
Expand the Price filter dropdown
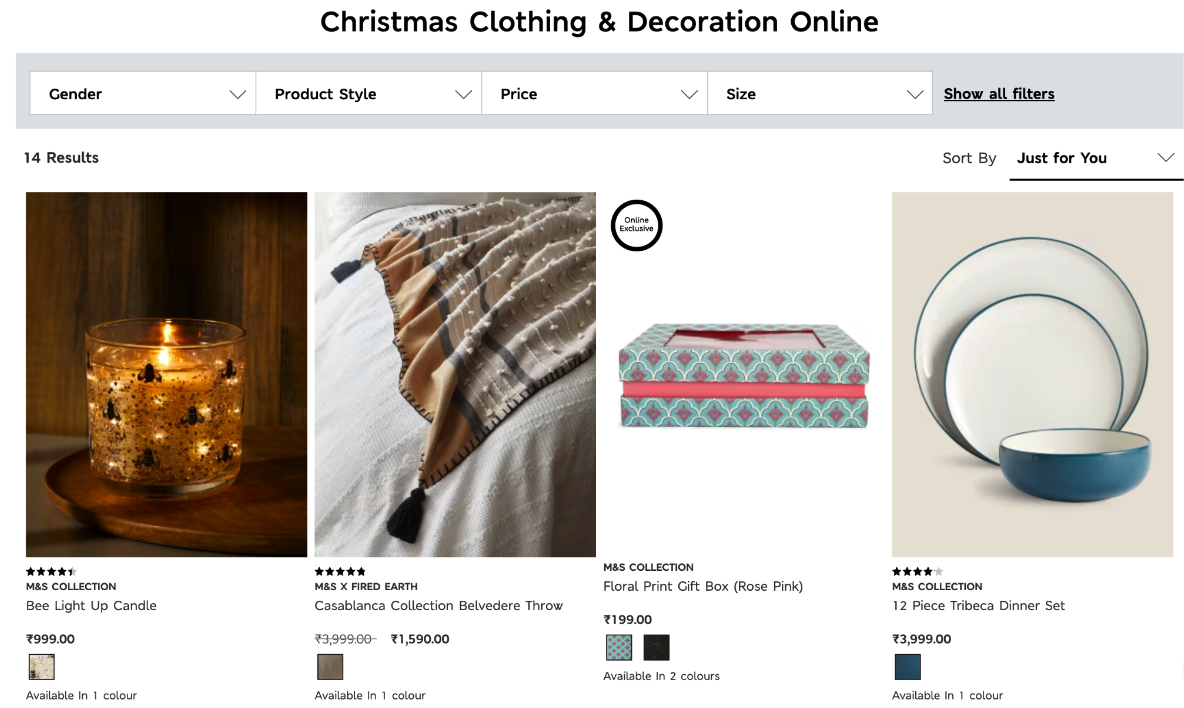point(595,94)
